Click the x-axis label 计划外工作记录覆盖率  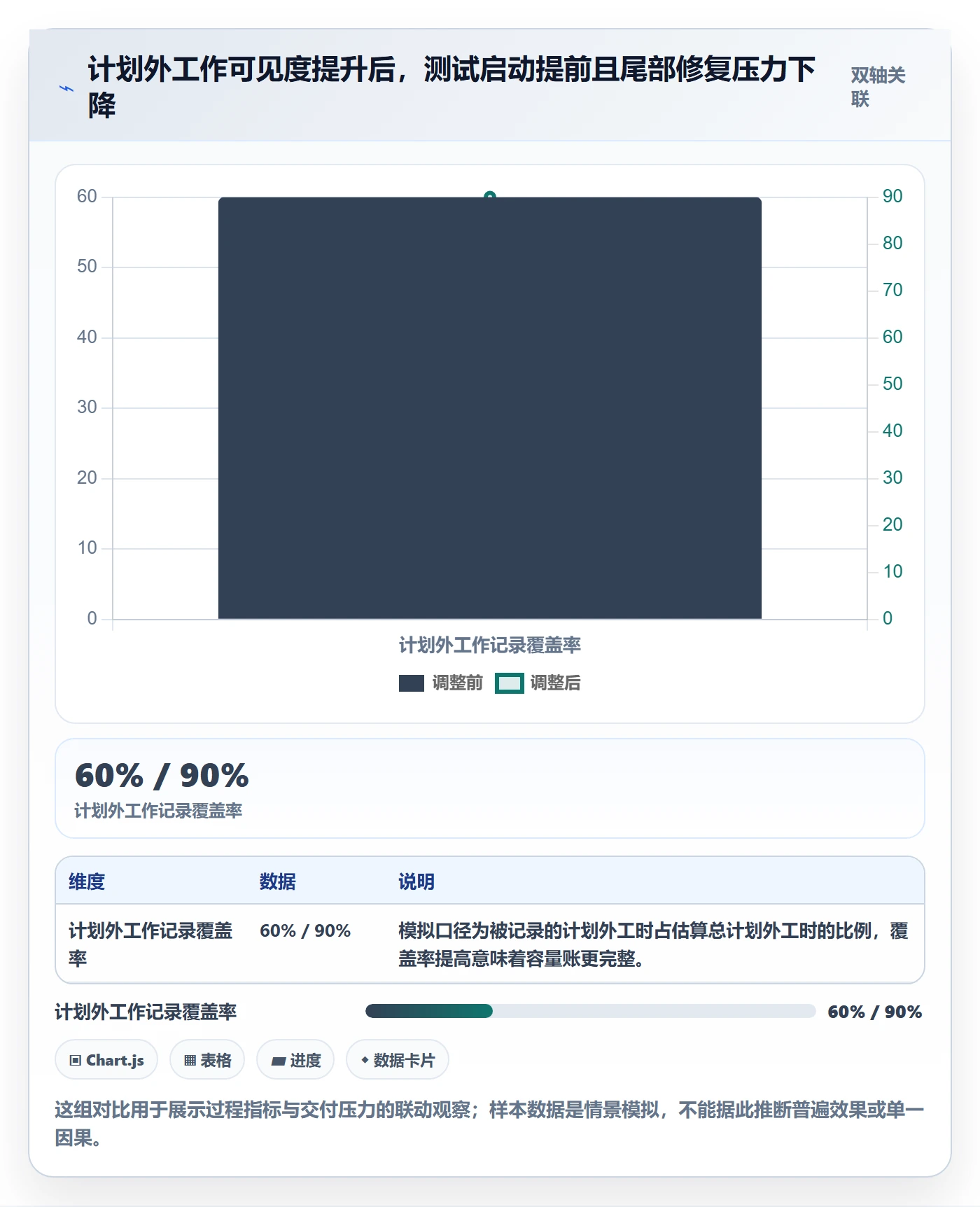tap(490, 645)
